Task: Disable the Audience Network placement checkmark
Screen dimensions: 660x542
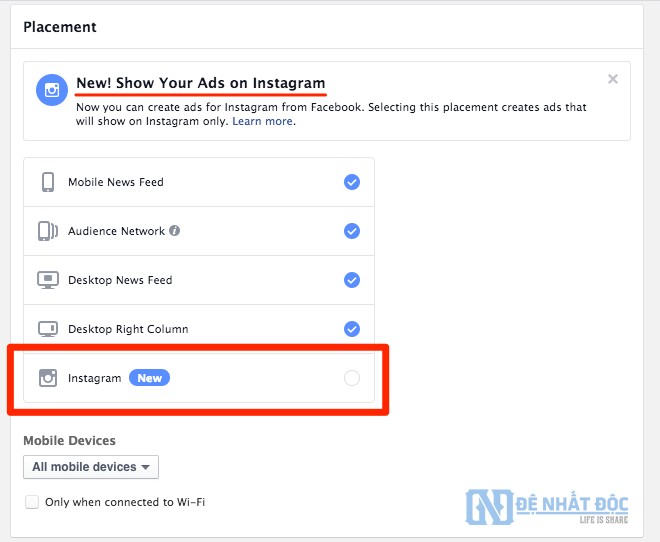Action: point(352,231)
